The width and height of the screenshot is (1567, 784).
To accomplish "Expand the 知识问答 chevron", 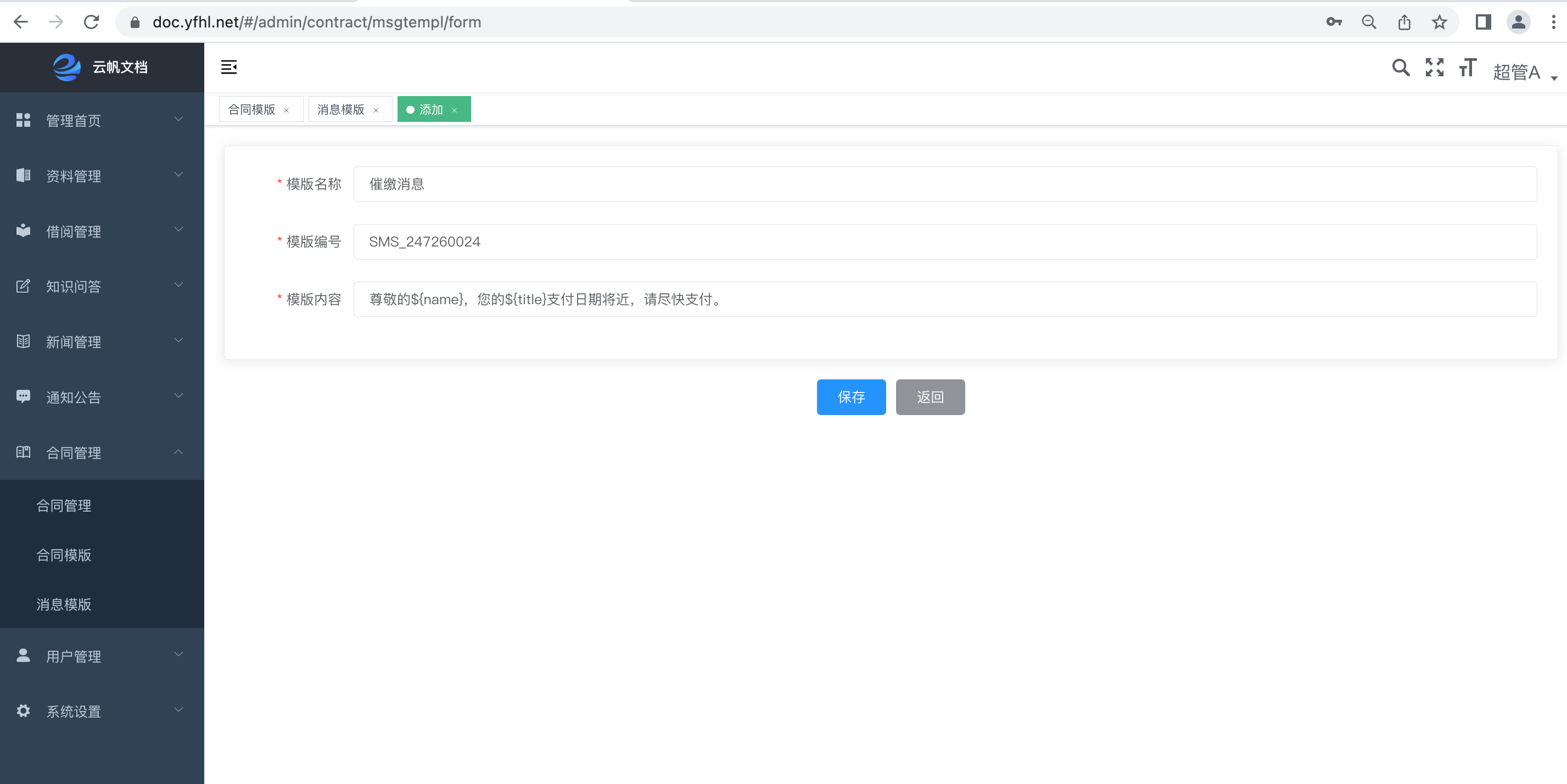I will [178, 285].
